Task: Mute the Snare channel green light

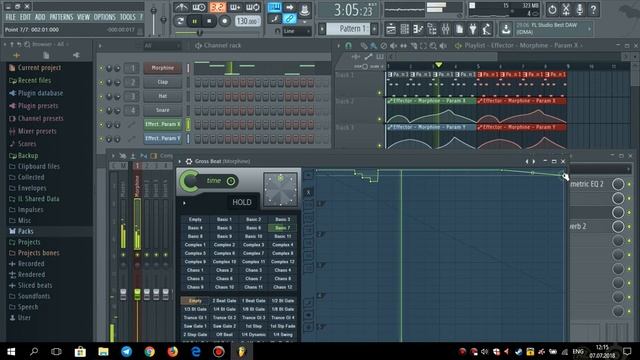Action: click(x=101, y=111)
